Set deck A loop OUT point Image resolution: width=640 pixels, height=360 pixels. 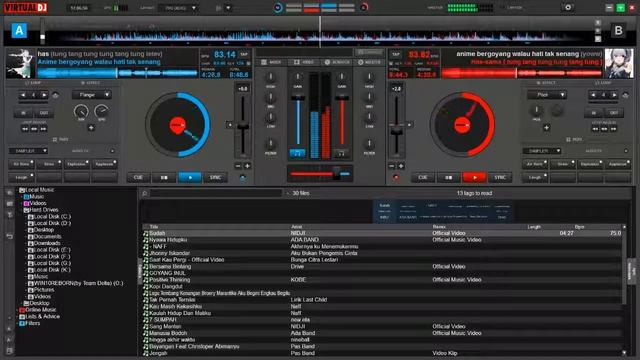(x=44, y=113)
